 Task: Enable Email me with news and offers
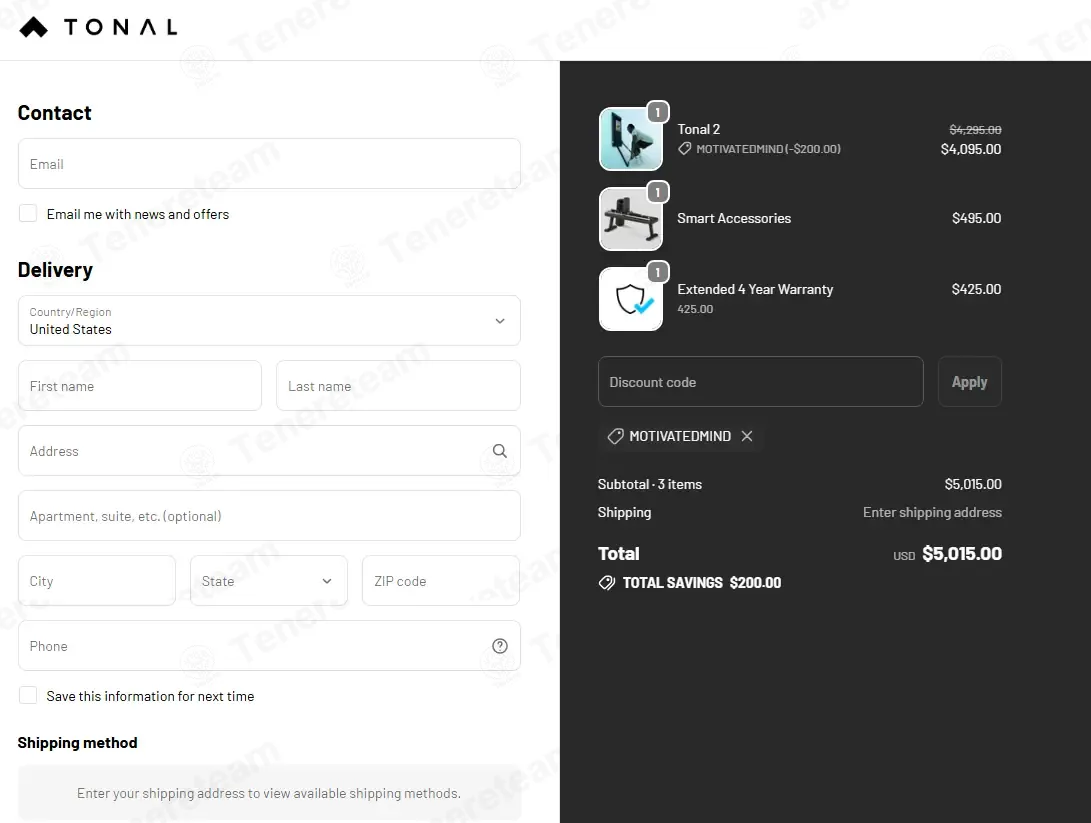[28, 214]
